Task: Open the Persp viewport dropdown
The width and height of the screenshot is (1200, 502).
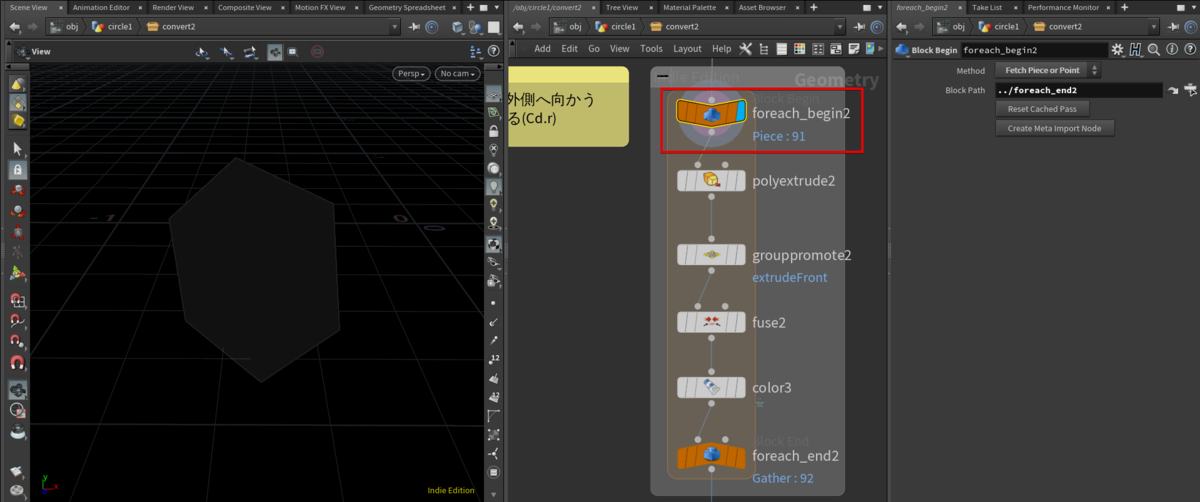Action: (x=413, y=74)
